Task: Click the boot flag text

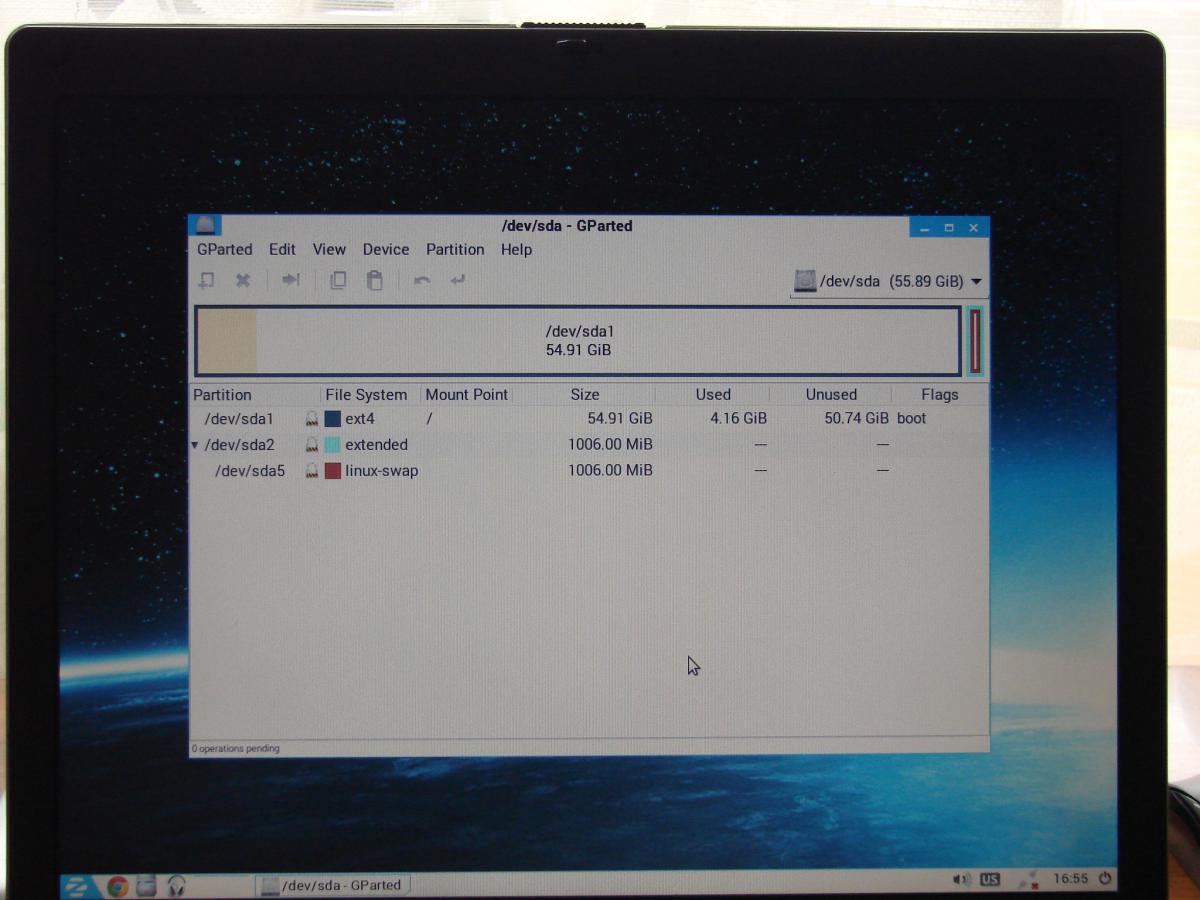Action: point(912,419)
